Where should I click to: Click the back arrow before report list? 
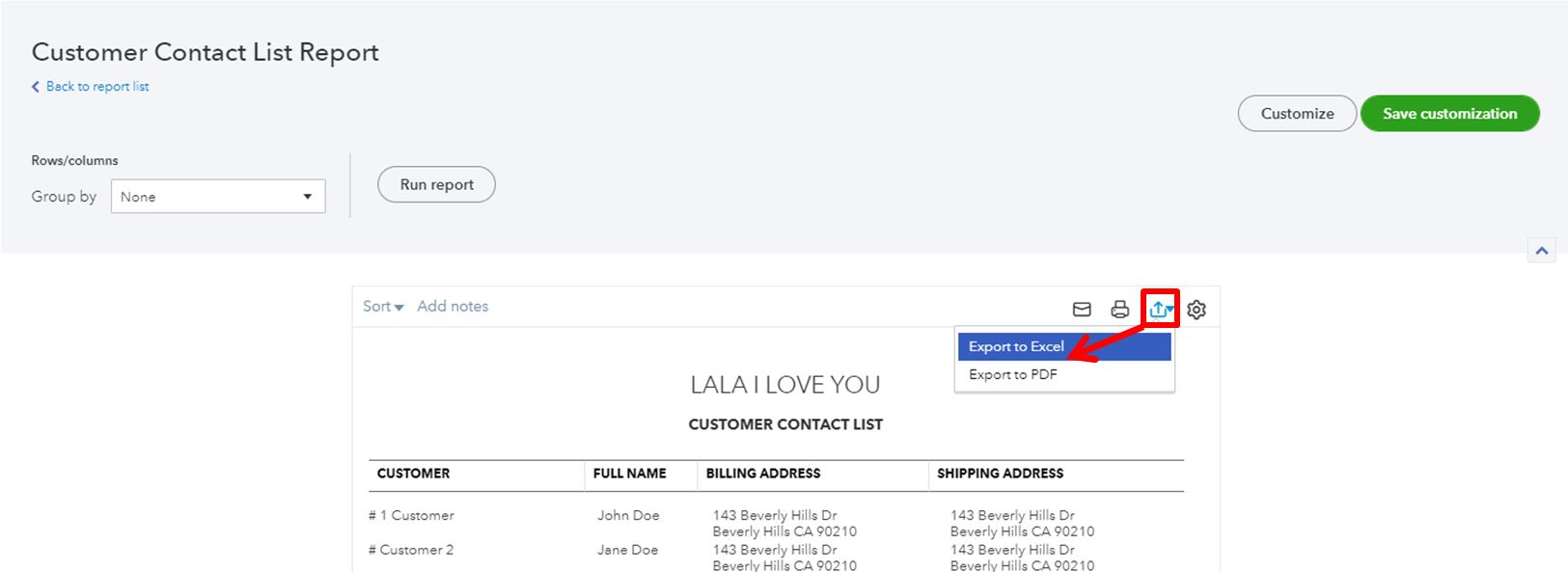point(36,87)
